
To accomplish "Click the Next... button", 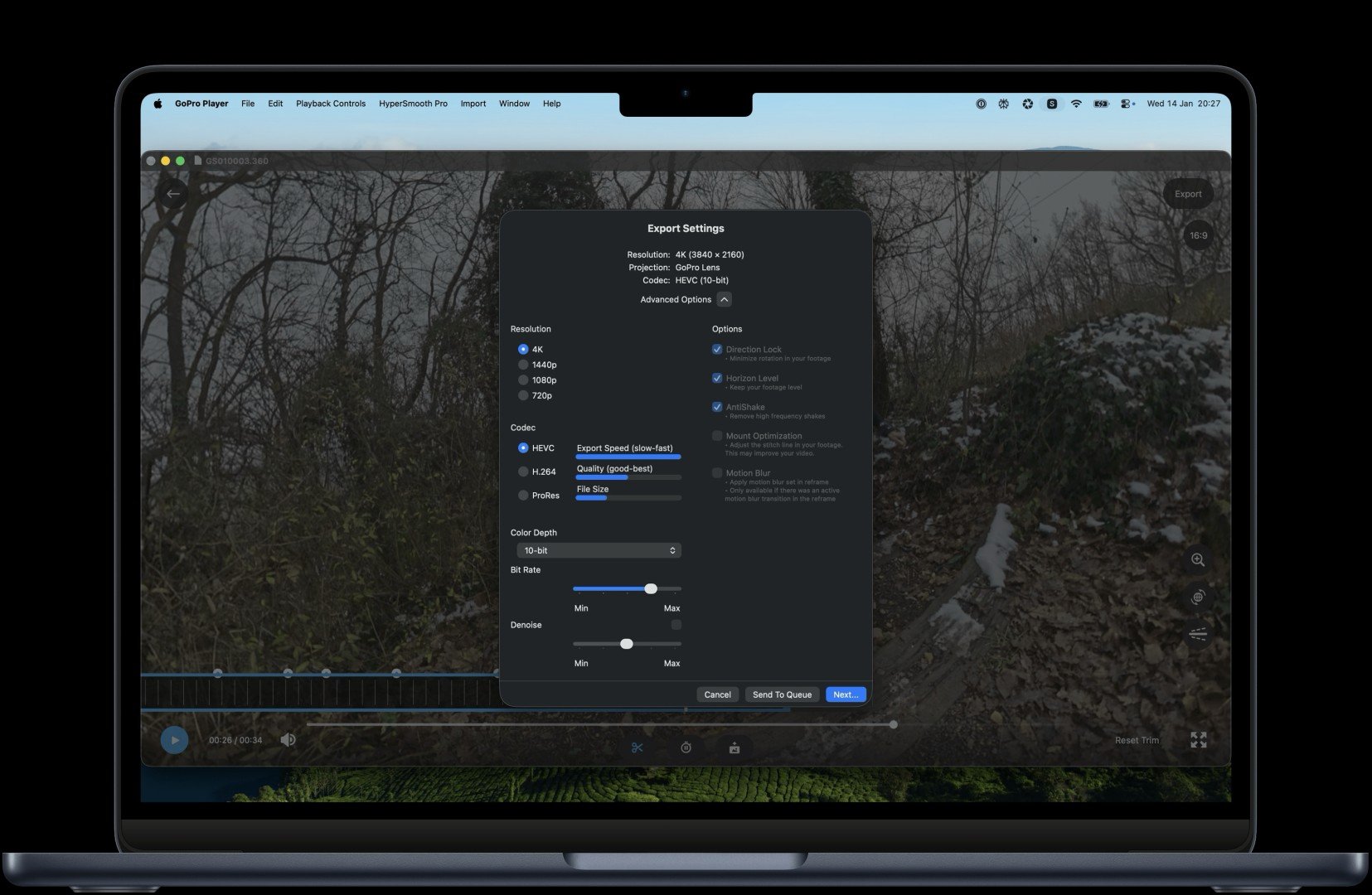I will click(846, 694).
